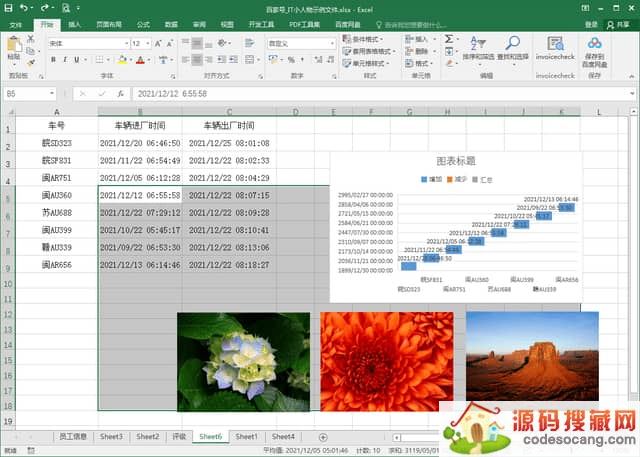The height and width of the screenshot is (457, 640).
Task: Click Save to Baidu Netdisk icon
Action: (595, 46)
